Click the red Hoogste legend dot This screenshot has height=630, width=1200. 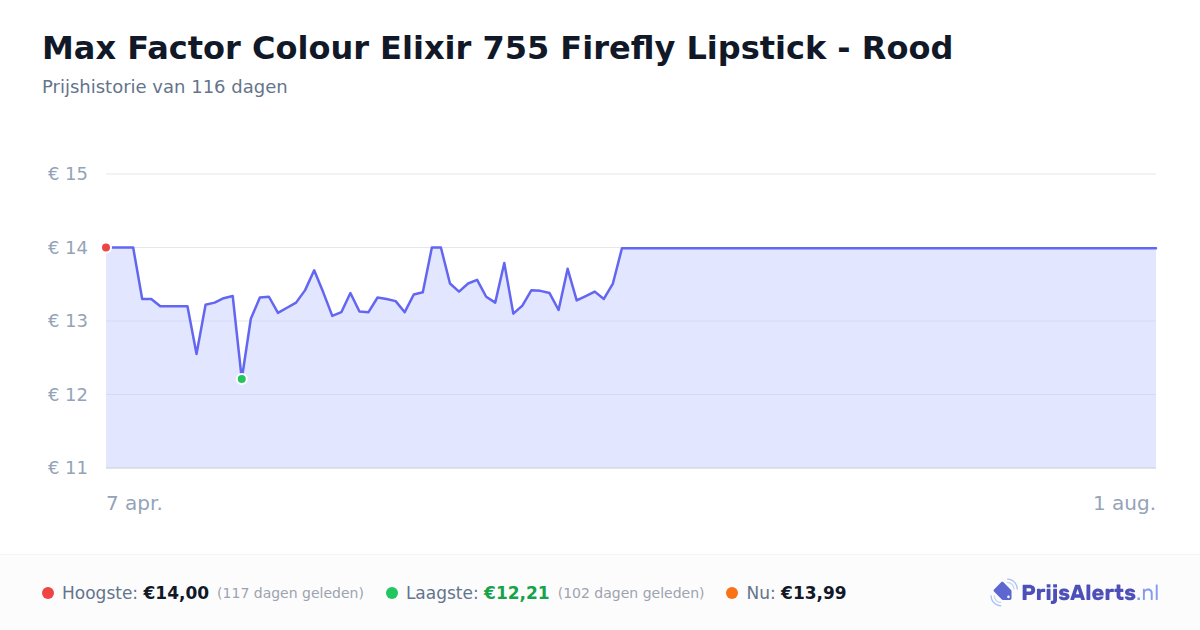tap(48, 593)
